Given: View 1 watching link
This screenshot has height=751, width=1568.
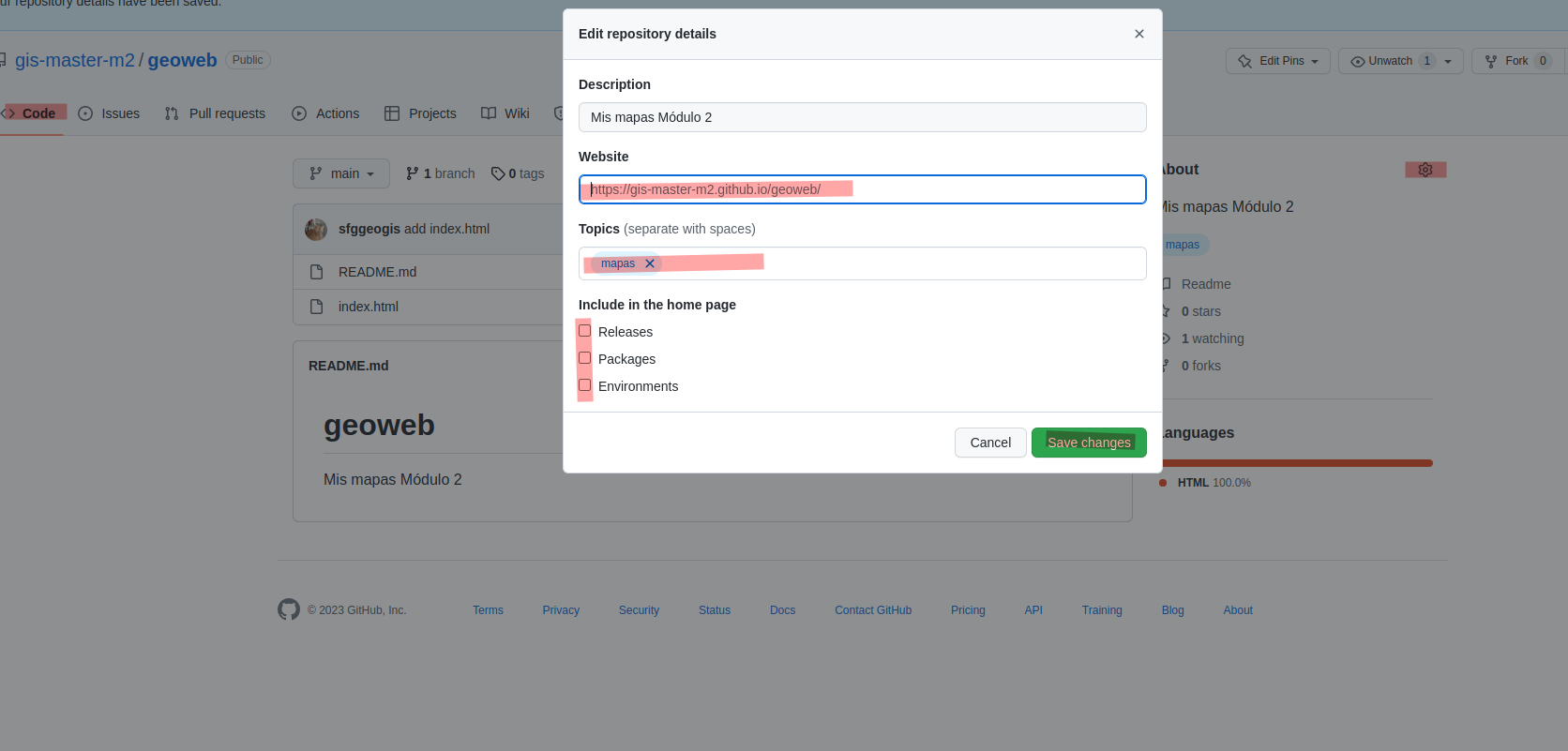Looking at the screenshot, I should coord(1212,338).
